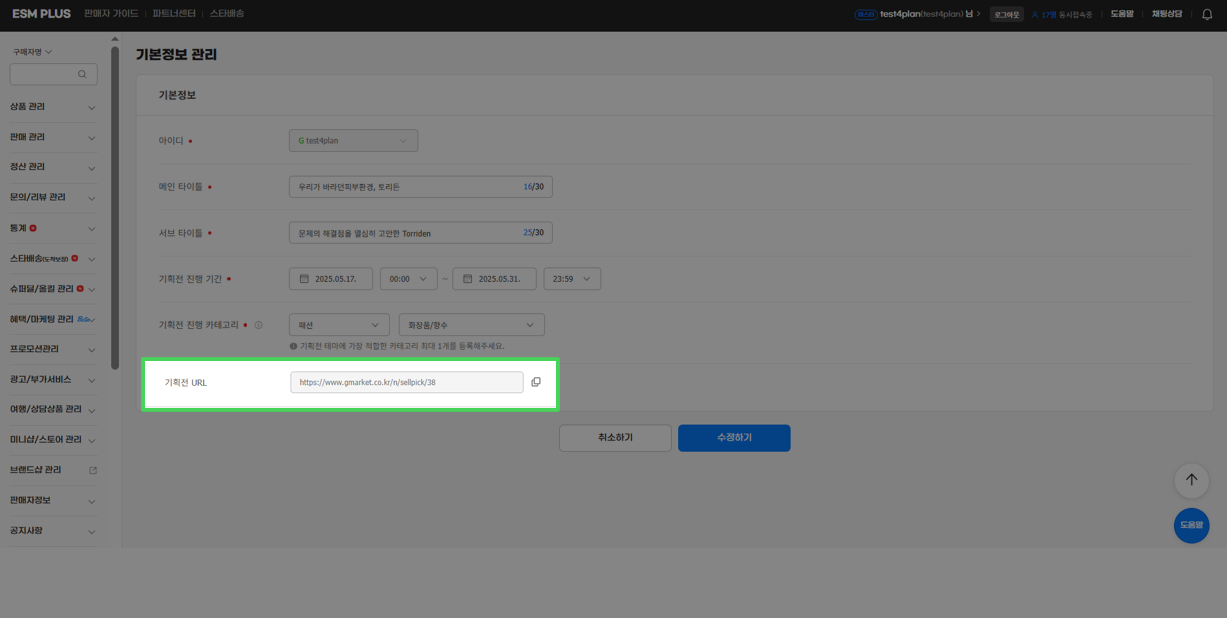Open the end date calendar 2025.05.31.

494,279
